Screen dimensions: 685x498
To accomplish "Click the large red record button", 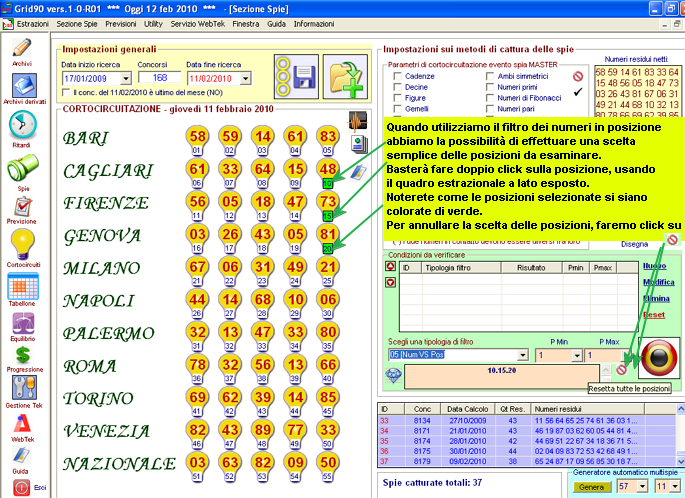I will [x=659, y=358].
